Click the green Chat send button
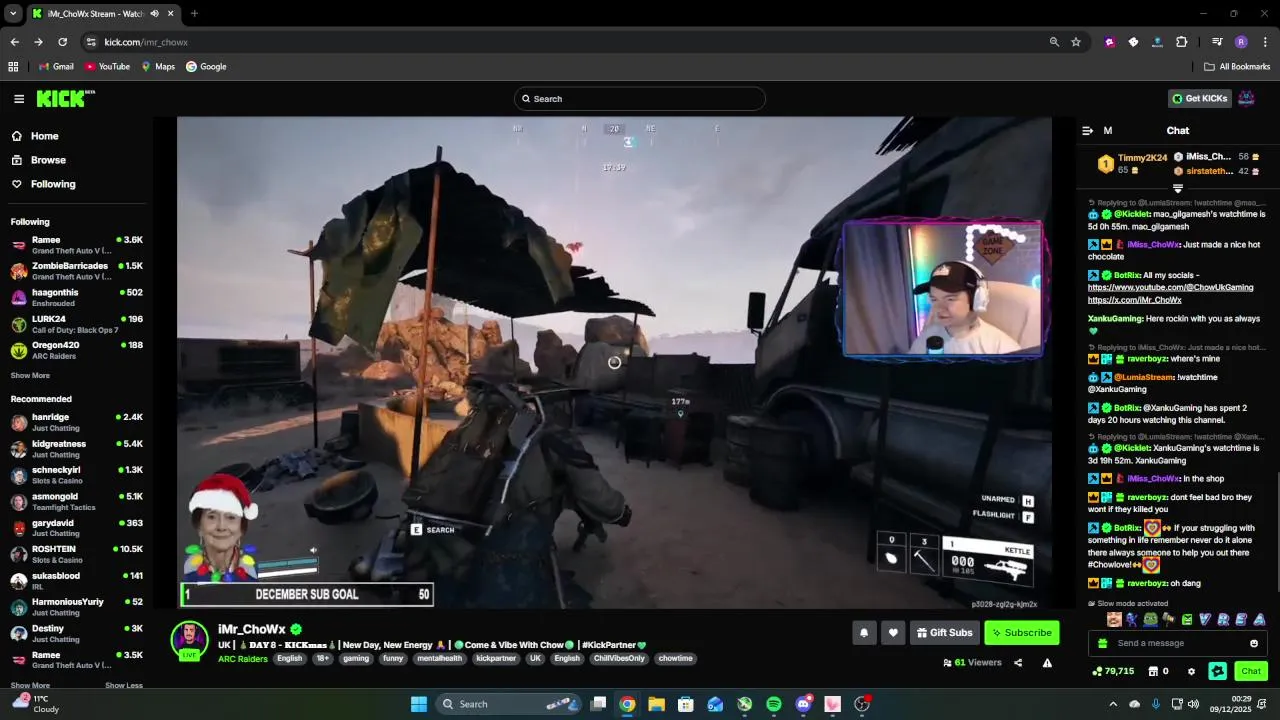1280x720 pixels. pos(1251,671)
